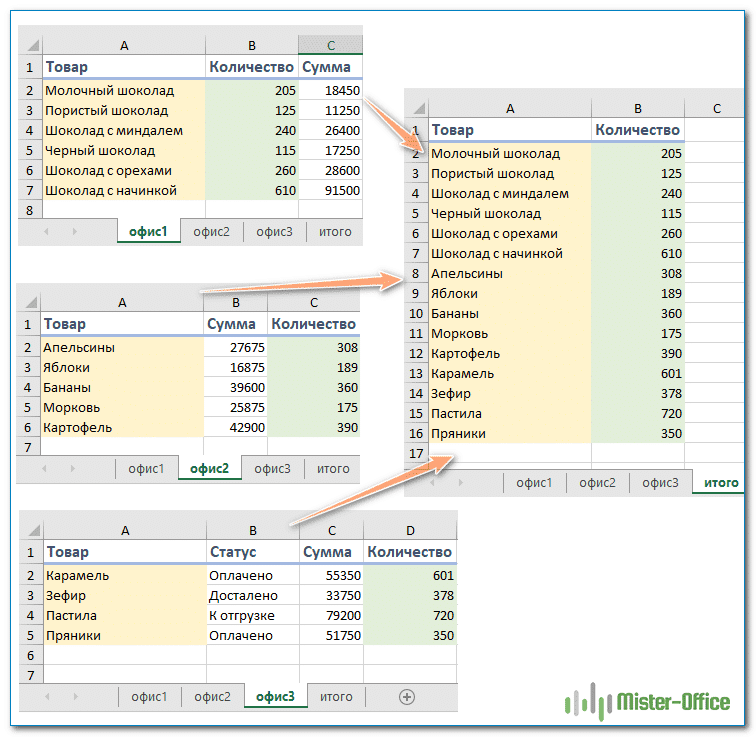Open итого tab in the panel where офис2 is active

333,469
